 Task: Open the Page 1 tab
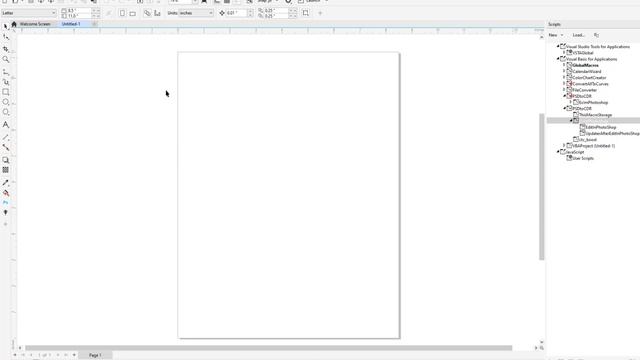(95, 355)
